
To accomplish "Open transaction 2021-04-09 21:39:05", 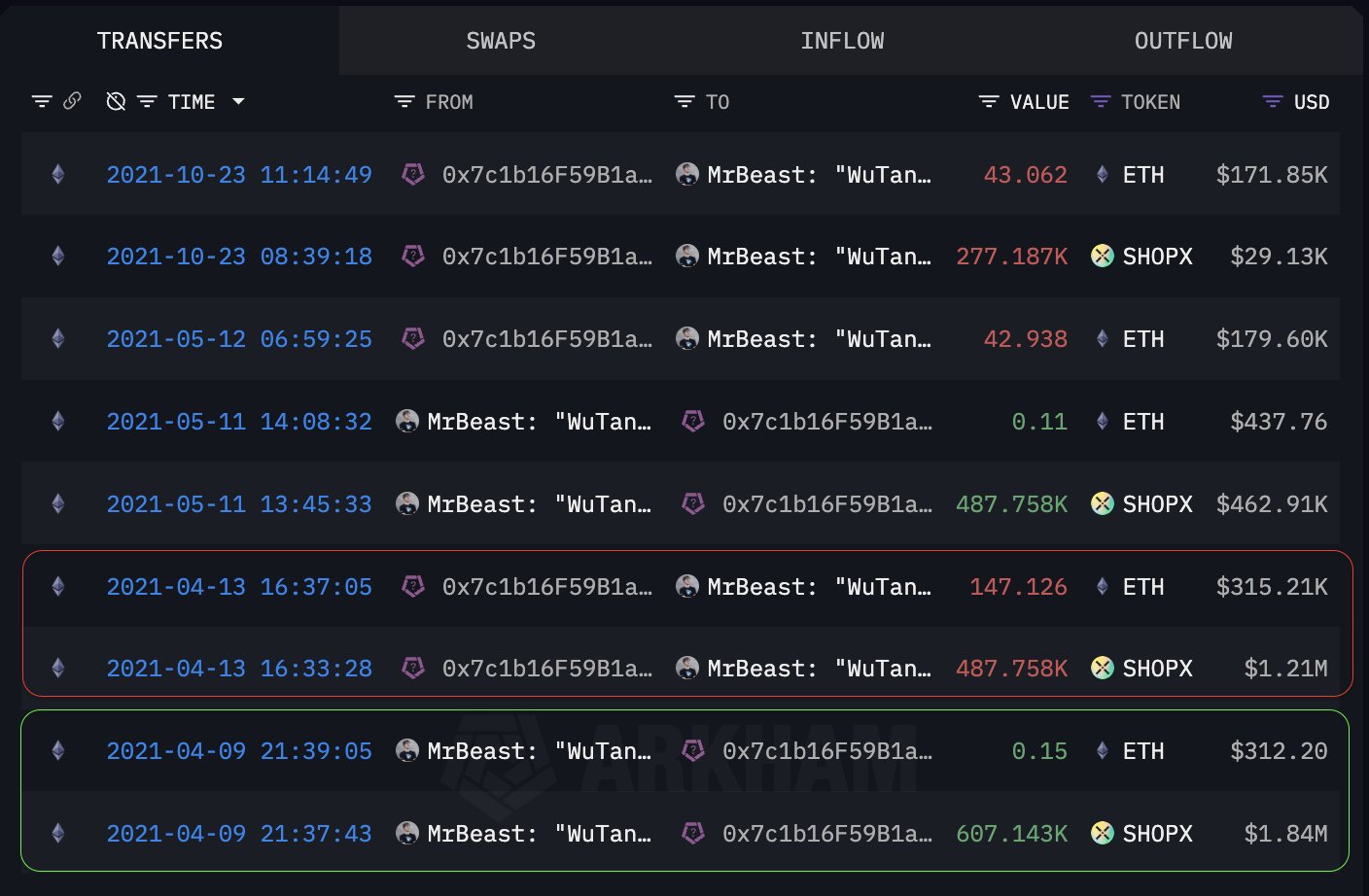I will (239, 751).
